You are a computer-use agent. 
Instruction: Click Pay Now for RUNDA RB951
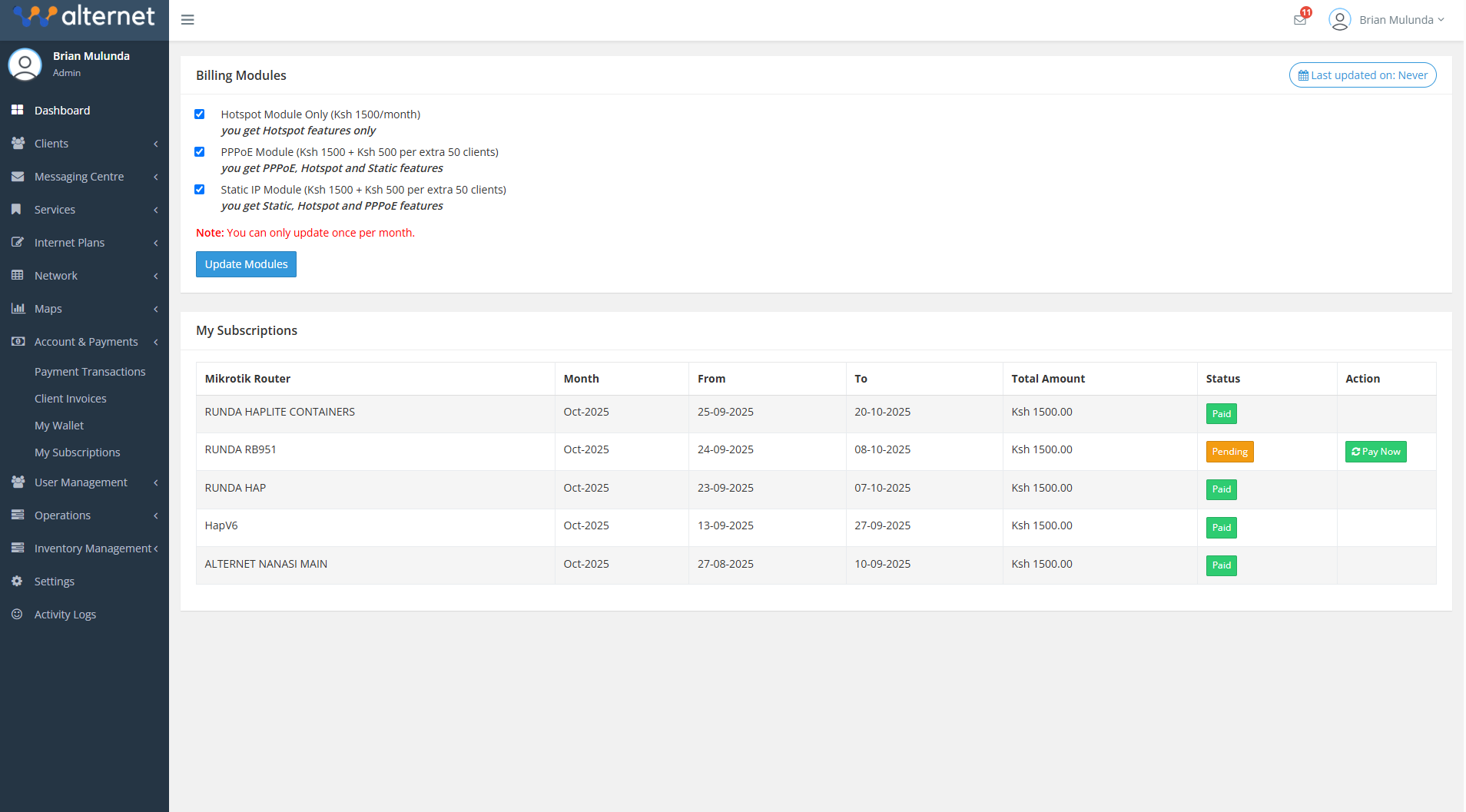coord(1375,451)
